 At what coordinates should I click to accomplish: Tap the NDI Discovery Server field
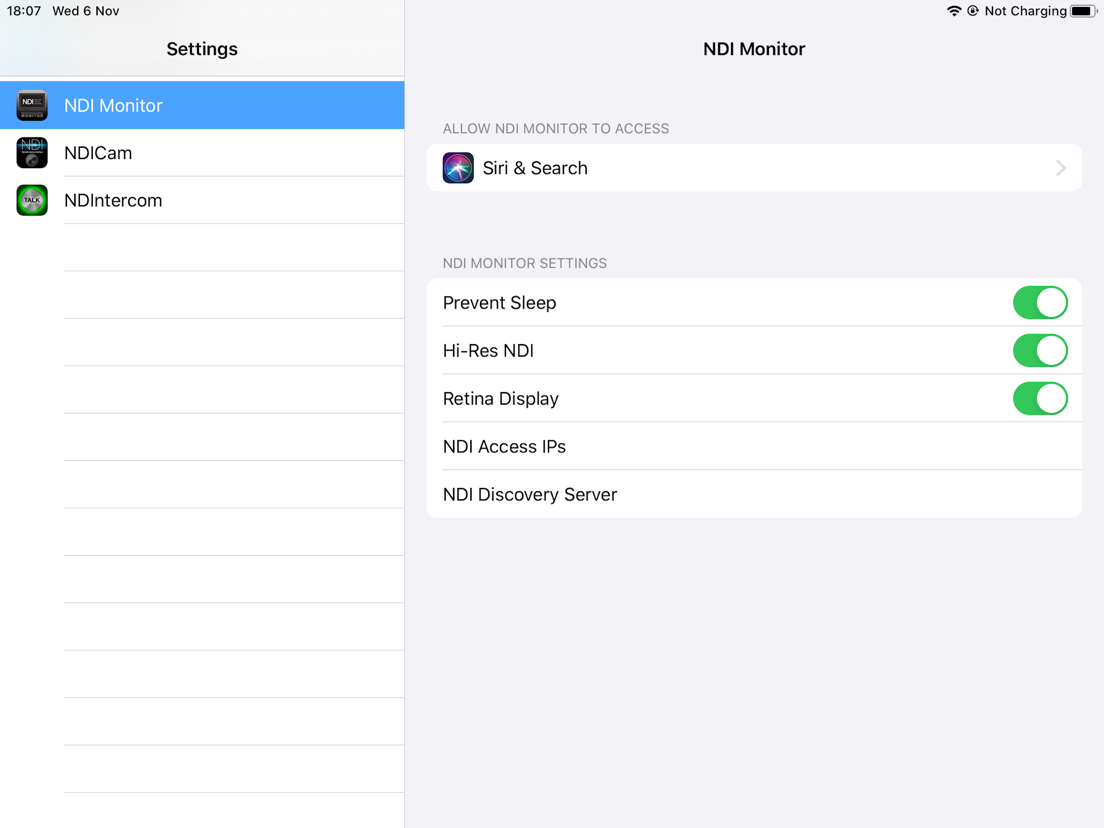[x=754, y=494]
